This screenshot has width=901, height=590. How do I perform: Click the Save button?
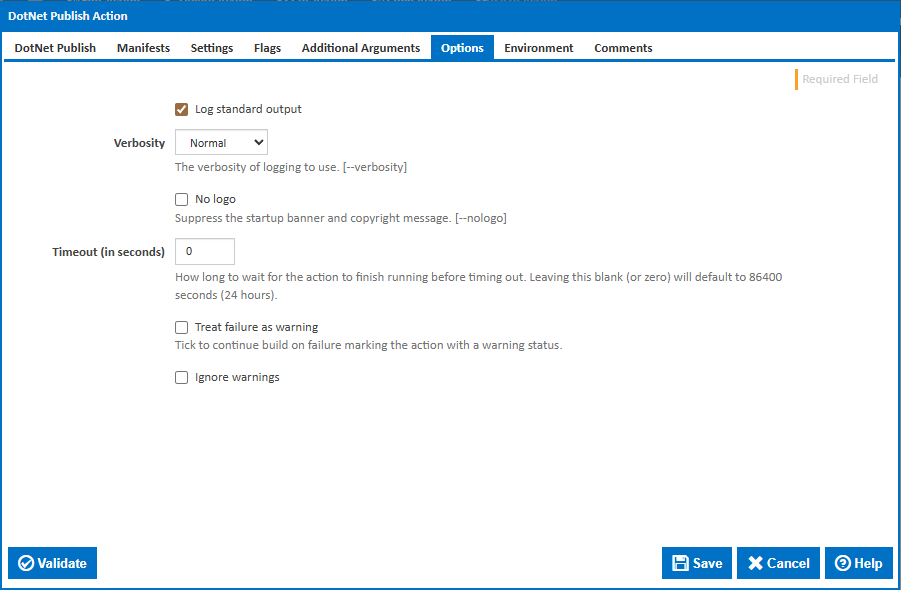696,563
